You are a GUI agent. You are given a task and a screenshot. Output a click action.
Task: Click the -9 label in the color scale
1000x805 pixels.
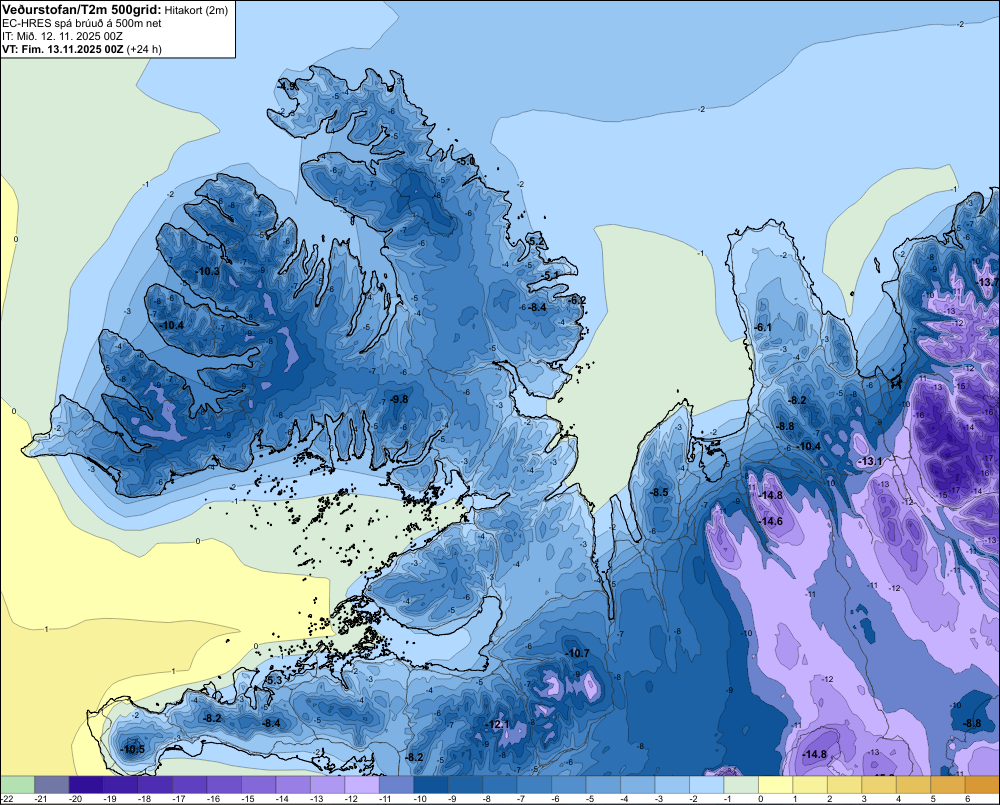(452, 799)
